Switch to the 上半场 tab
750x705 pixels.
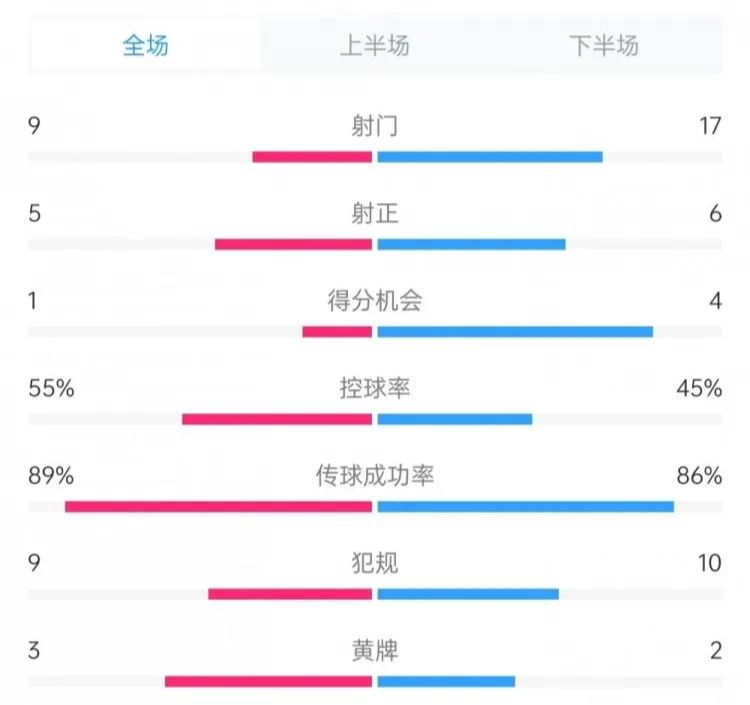[374, 45]
